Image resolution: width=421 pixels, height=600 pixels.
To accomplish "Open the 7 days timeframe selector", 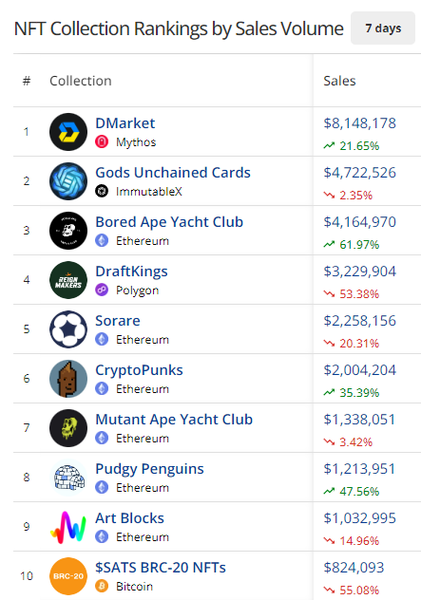I will click(x=383, y=28).
